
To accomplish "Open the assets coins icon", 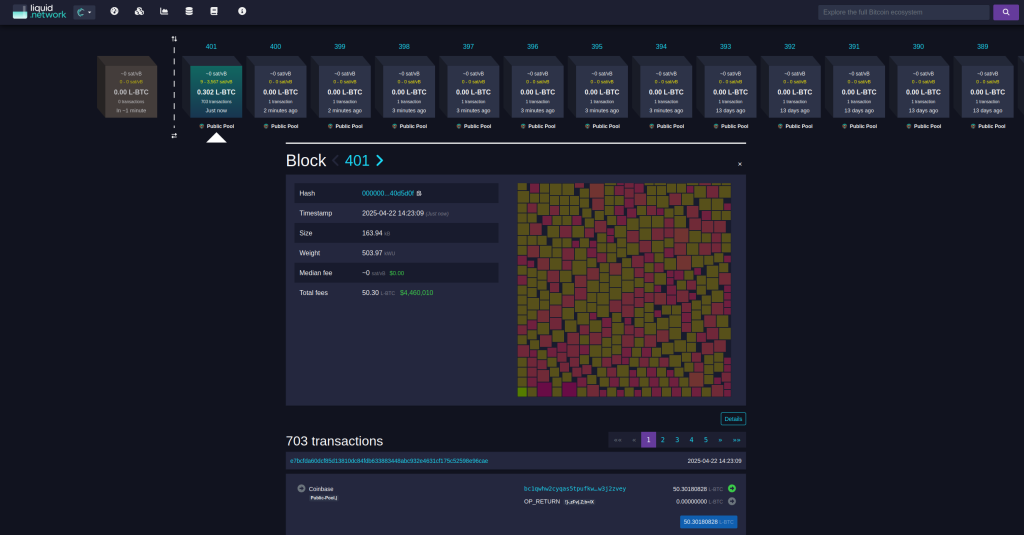I will 139,11.
